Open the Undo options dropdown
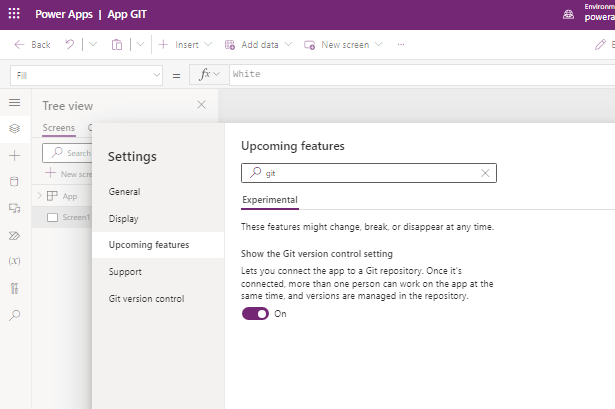 (93, 44)
